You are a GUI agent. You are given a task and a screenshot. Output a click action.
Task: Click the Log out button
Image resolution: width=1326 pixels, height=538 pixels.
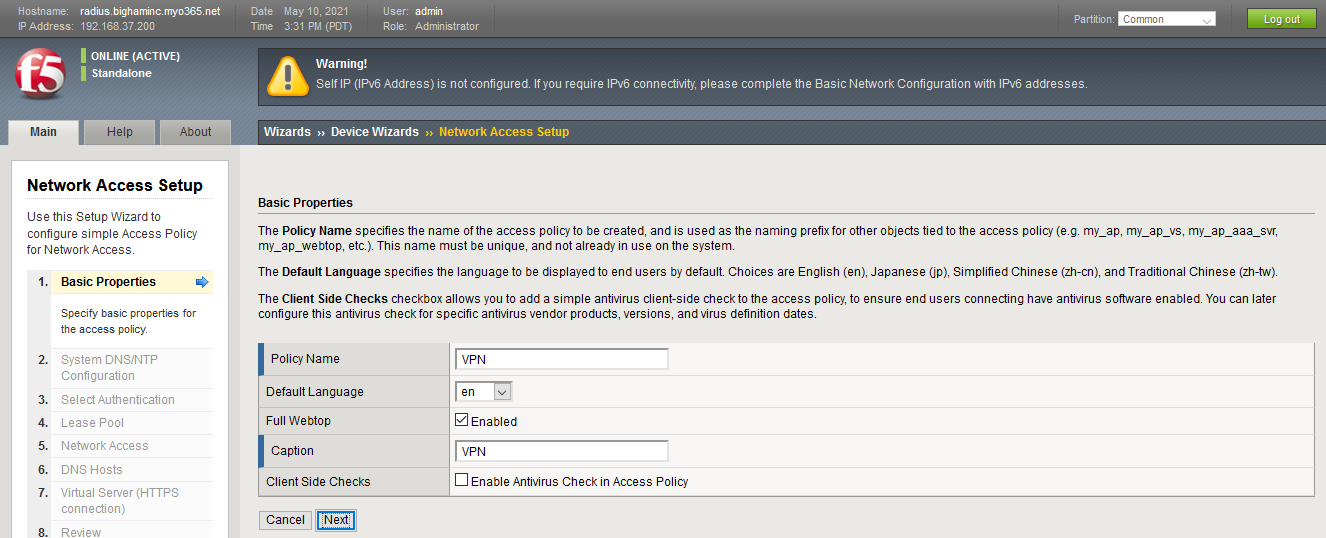[1281, 19]
